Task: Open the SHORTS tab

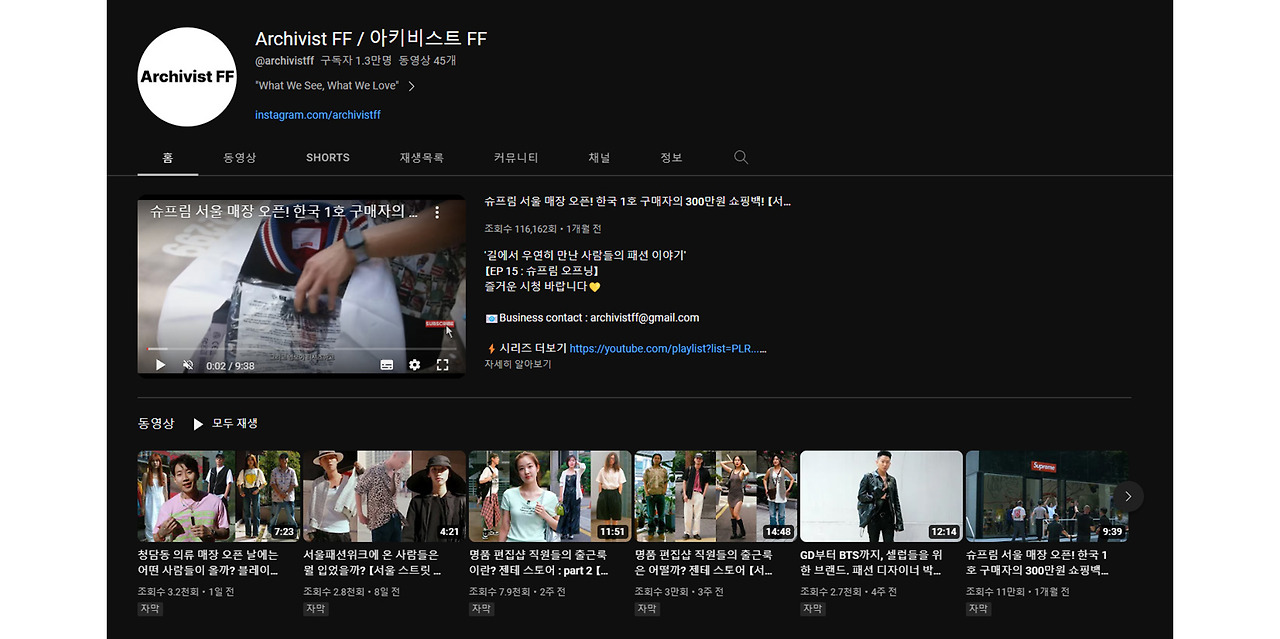Action: [x=328, y=158]
